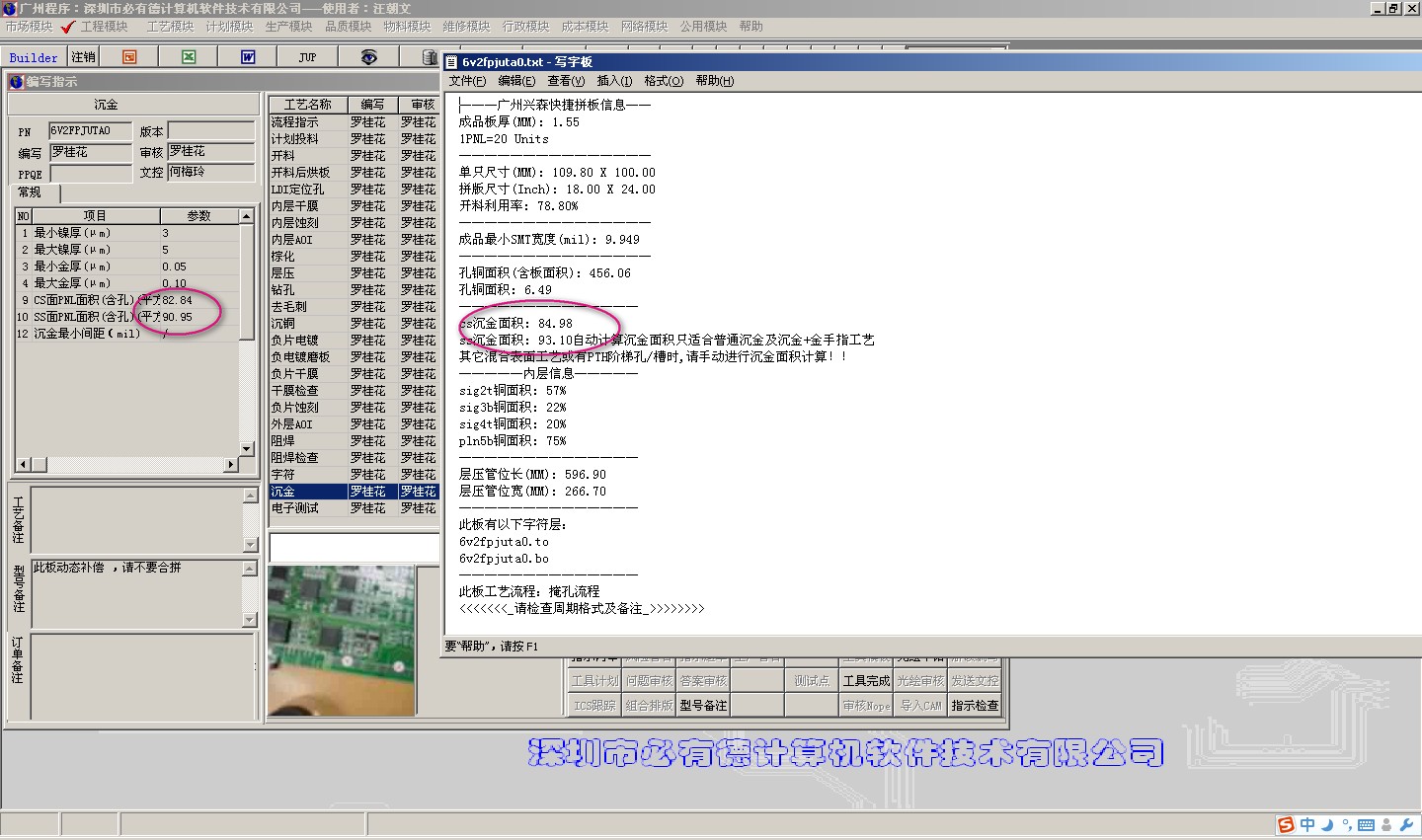Click the notepad icon in the 写字板 title bar
The height and width of the screenshot is (840, 1422).
point(451,62)
